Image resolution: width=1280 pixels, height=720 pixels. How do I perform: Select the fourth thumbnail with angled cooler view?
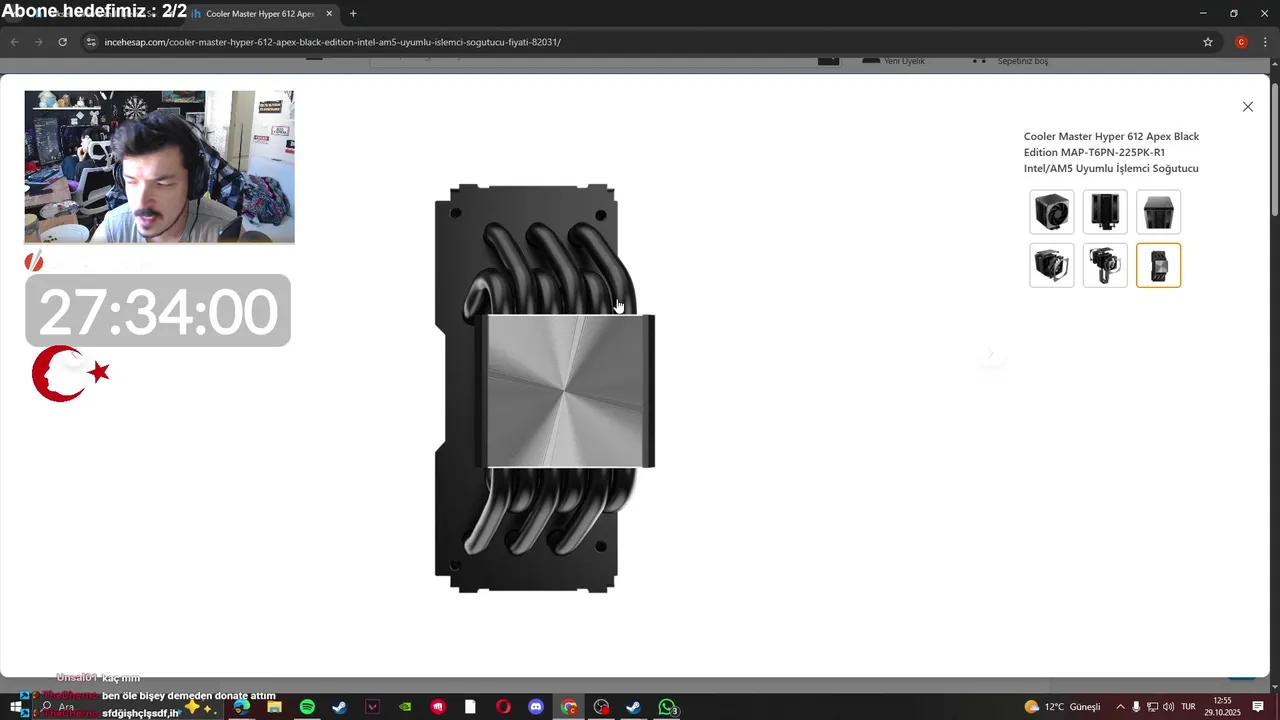click(1052, 265)
